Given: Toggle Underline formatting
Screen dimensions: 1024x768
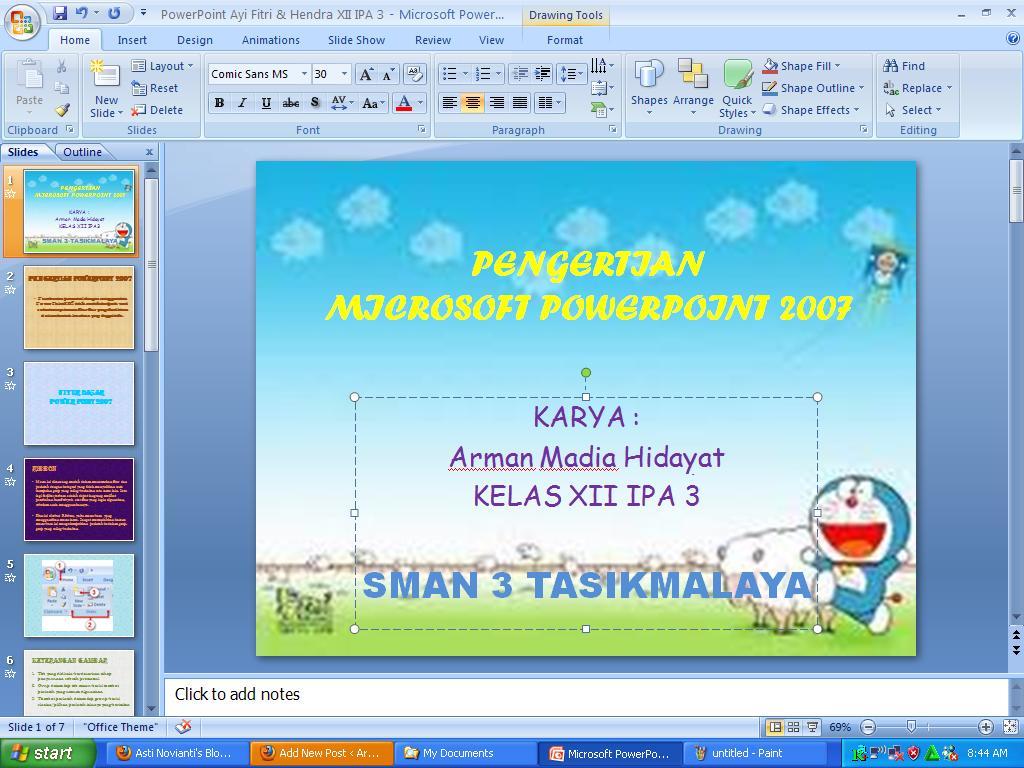Looking at the screenshot, I should pos(266,103).
